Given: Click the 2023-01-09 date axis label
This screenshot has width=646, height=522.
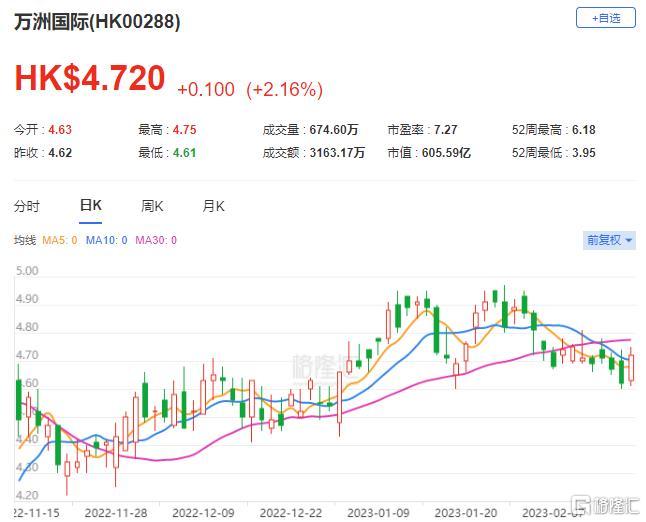Looking at the screenshot, I should click(378, 513).
